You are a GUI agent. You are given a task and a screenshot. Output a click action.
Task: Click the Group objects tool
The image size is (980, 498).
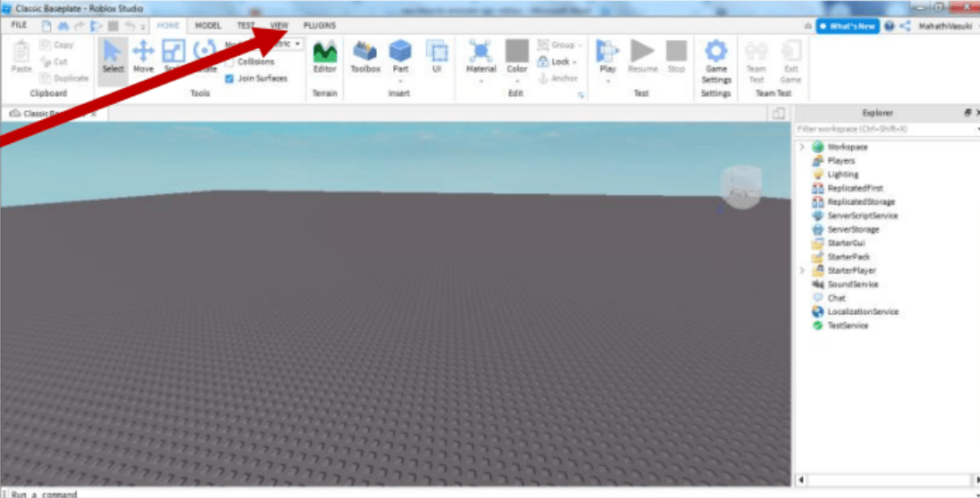[559, 45]
